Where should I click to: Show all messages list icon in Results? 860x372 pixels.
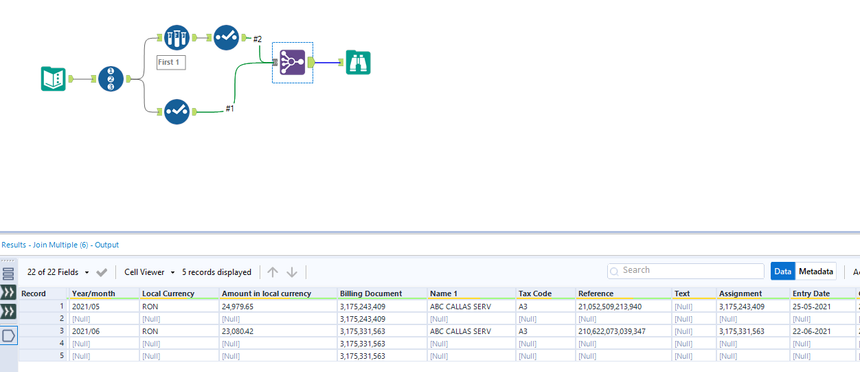click(x=8, y=273)
